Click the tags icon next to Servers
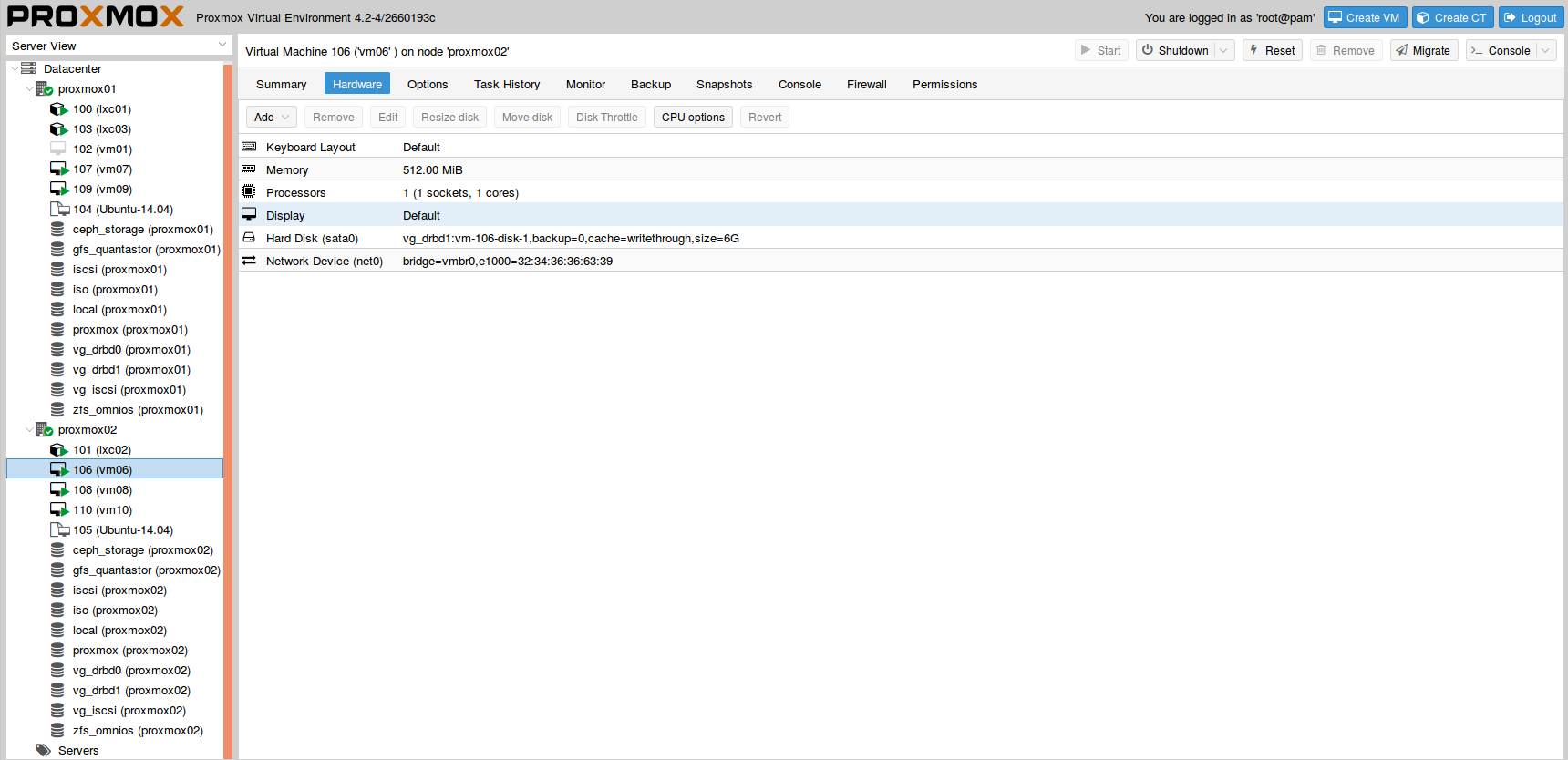Image resolution: width=1568 pixels, height=760 pixels. 43,751
